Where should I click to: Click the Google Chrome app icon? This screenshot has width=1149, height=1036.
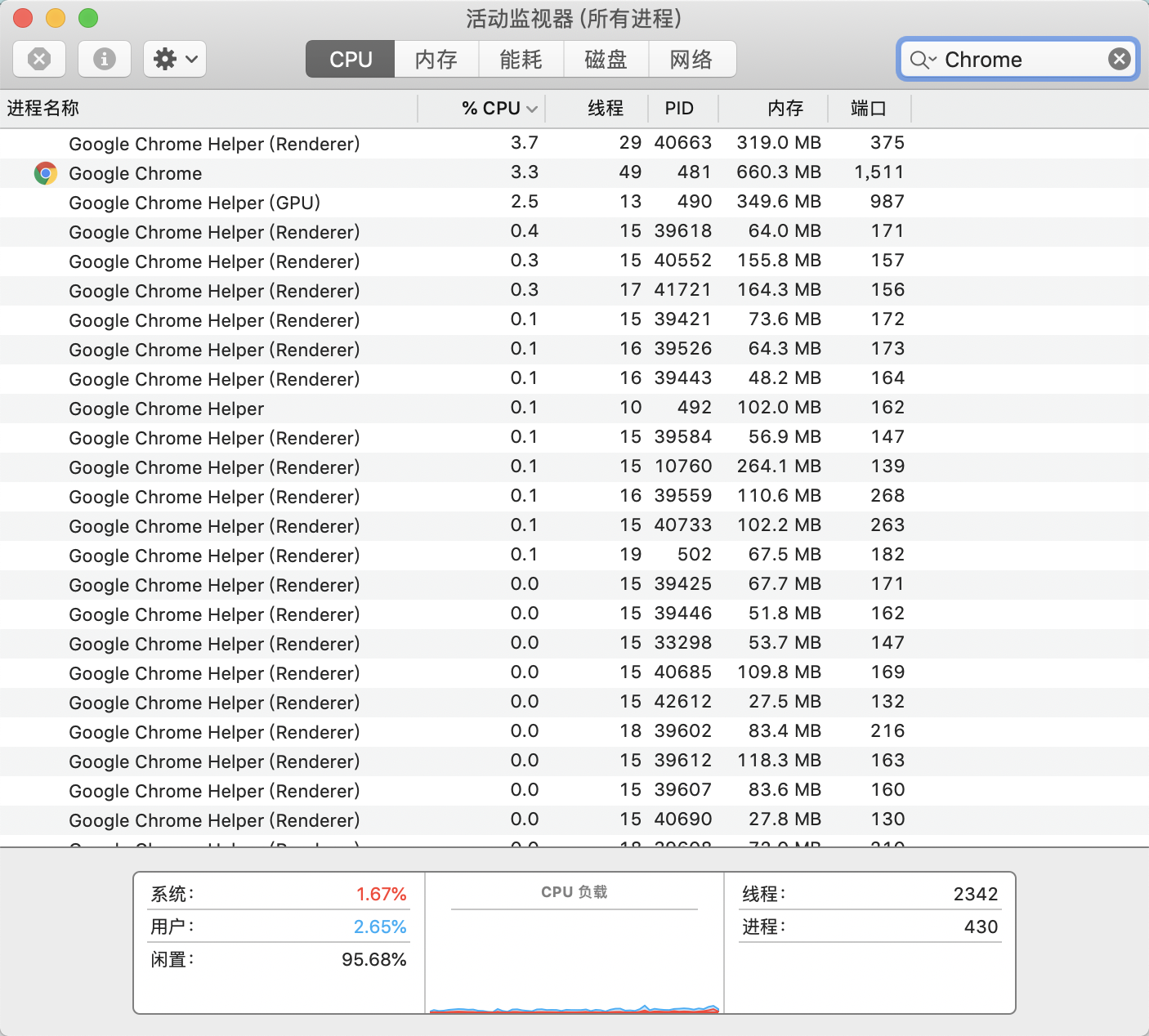(46, 173)
